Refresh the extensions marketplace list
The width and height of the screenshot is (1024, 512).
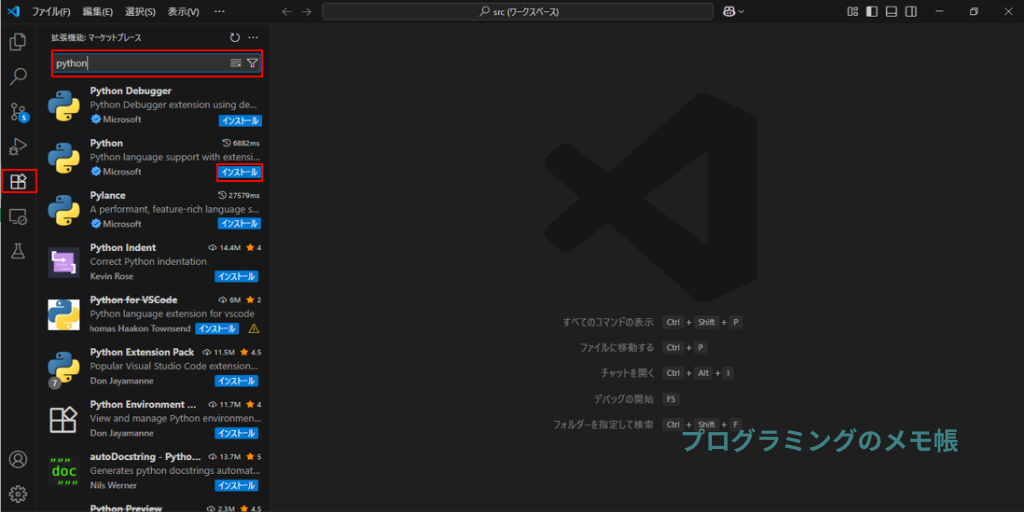click(235, 38)
